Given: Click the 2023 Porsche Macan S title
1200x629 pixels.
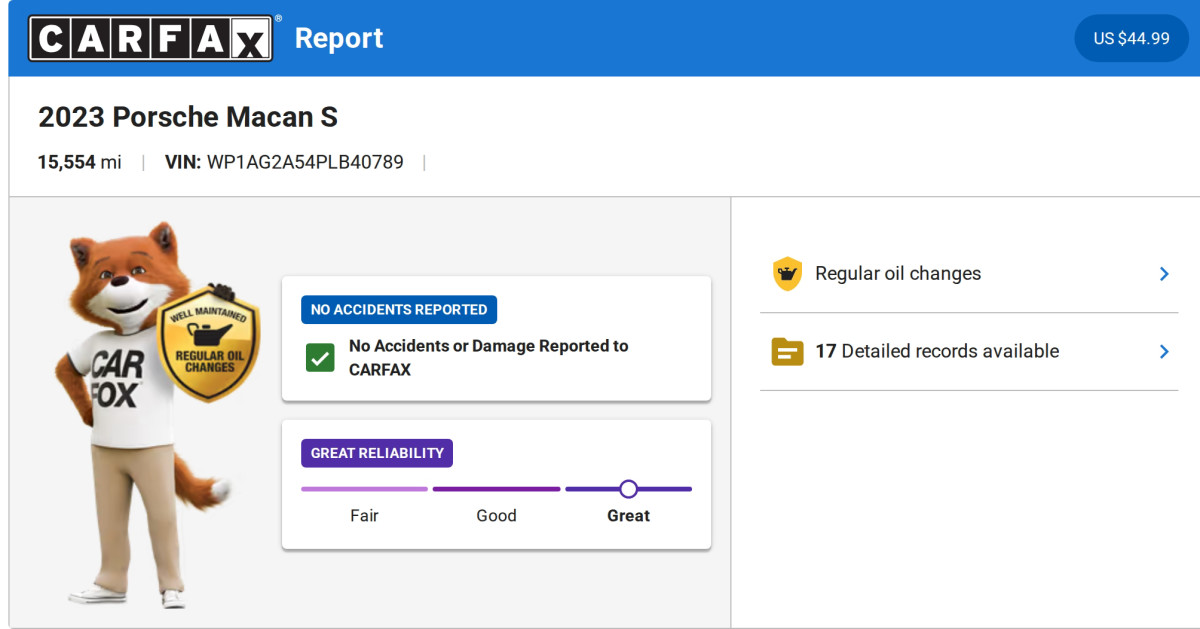Looking at the screenshot, I should [x=188, y=117].
